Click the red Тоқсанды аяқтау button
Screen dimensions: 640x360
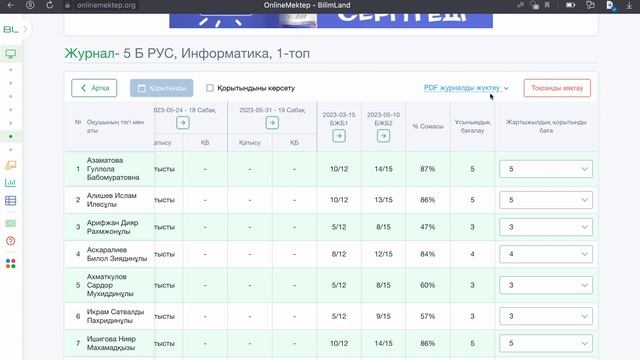pyautogui.click(x=557, y=88)
